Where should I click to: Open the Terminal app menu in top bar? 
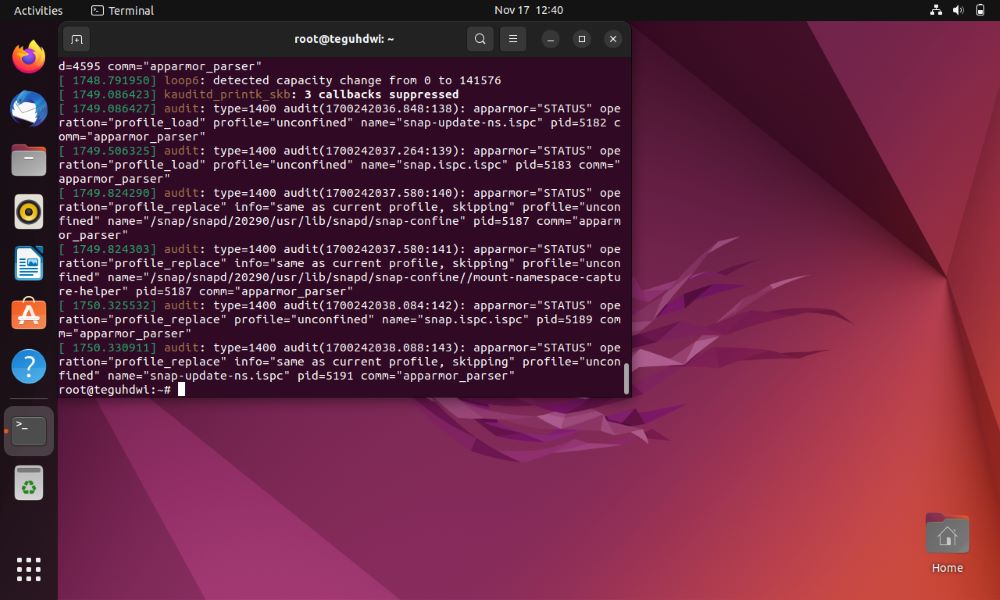pos(122,10)
